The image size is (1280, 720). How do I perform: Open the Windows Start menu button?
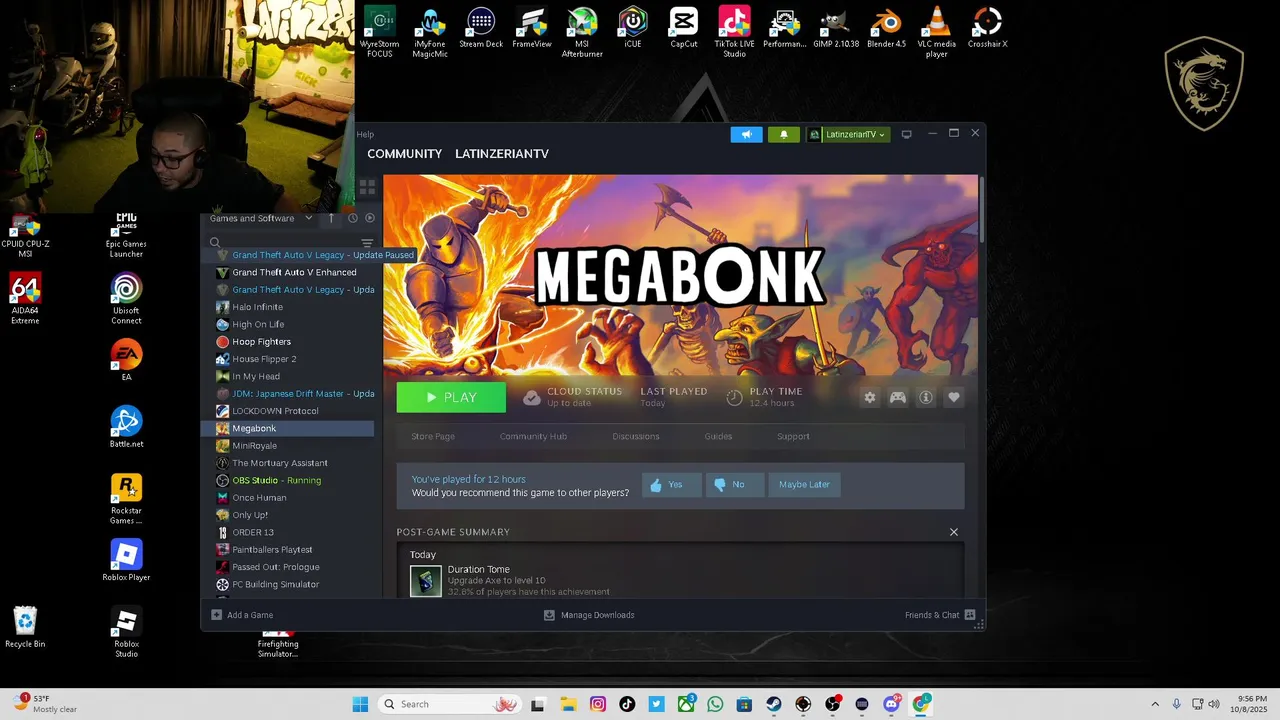(360, 704)
